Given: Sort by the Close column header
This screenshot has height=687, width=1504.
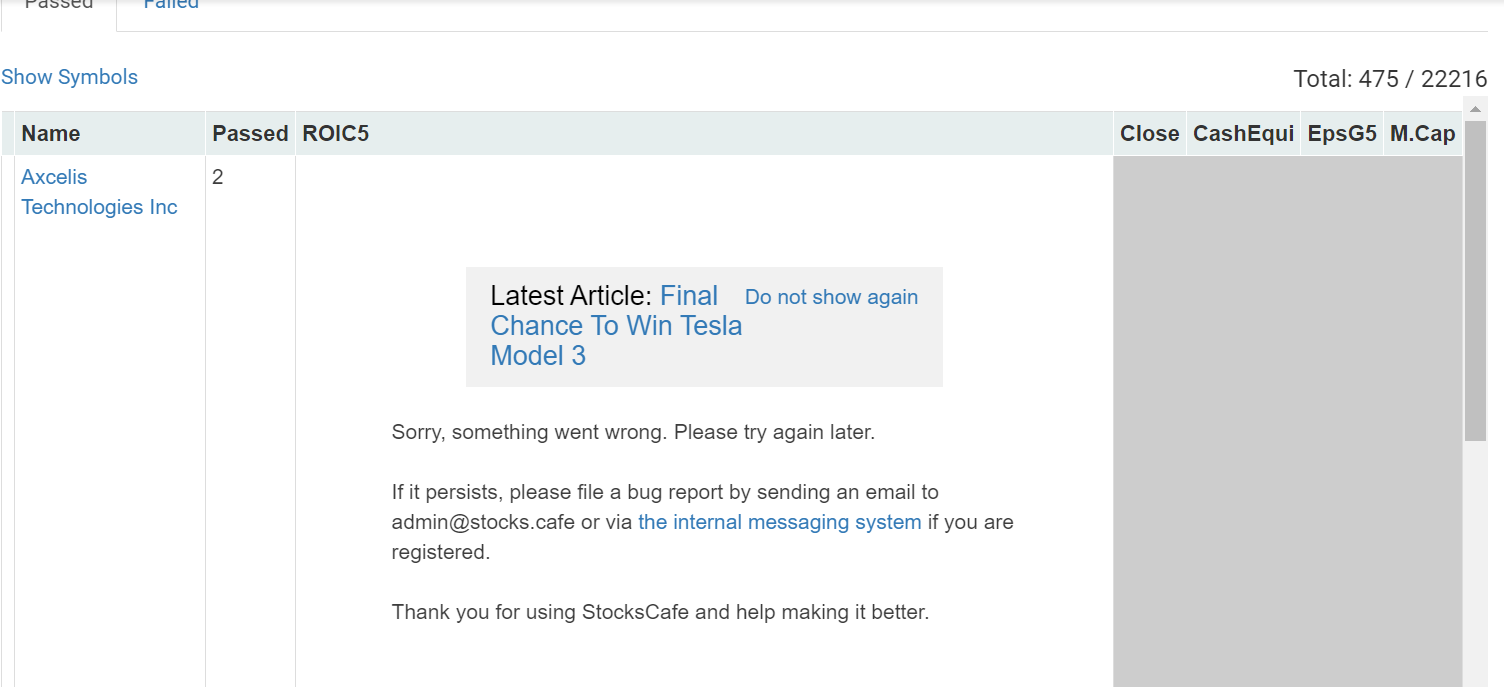Looking at the screenshot, I should click(1149, 134).
